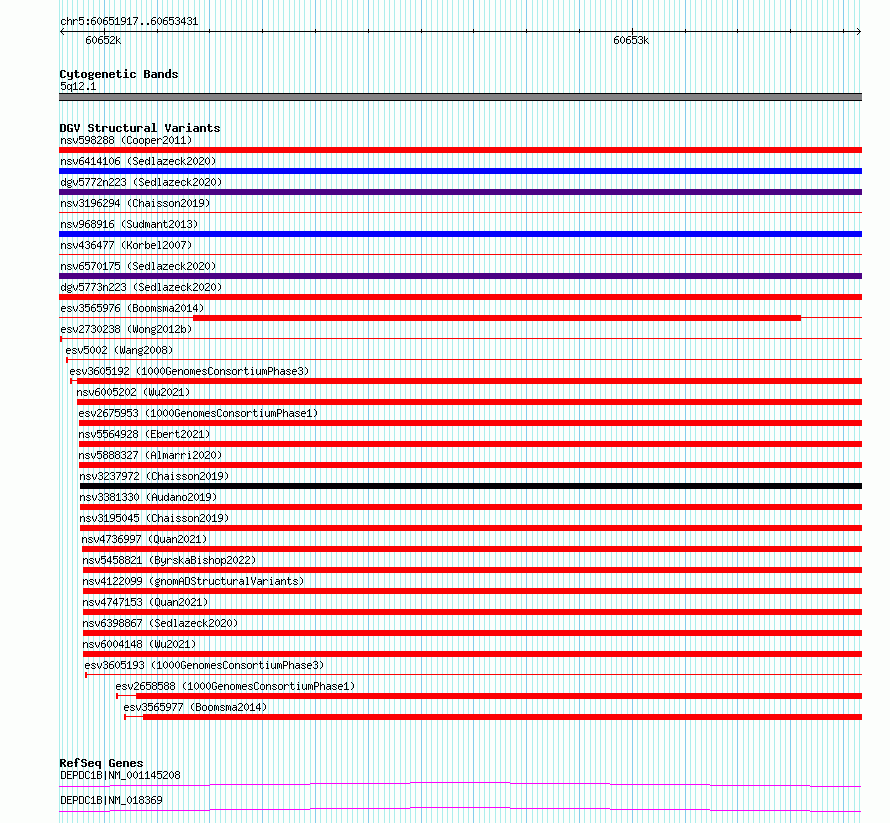Select nsv4122099 (gnomADStructuralVariants) label
This screenshot has width=890, height=823.
(193, 581)
